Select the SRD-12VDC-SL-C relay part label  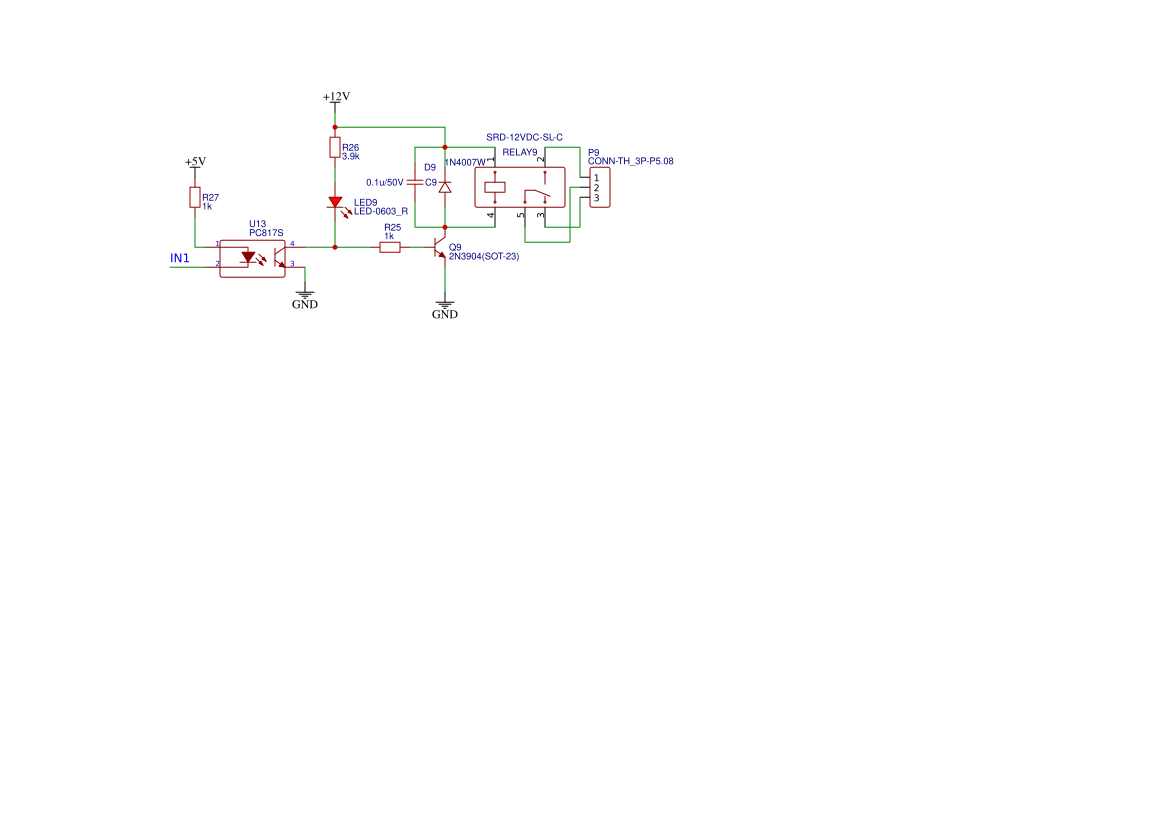[524, 138]
